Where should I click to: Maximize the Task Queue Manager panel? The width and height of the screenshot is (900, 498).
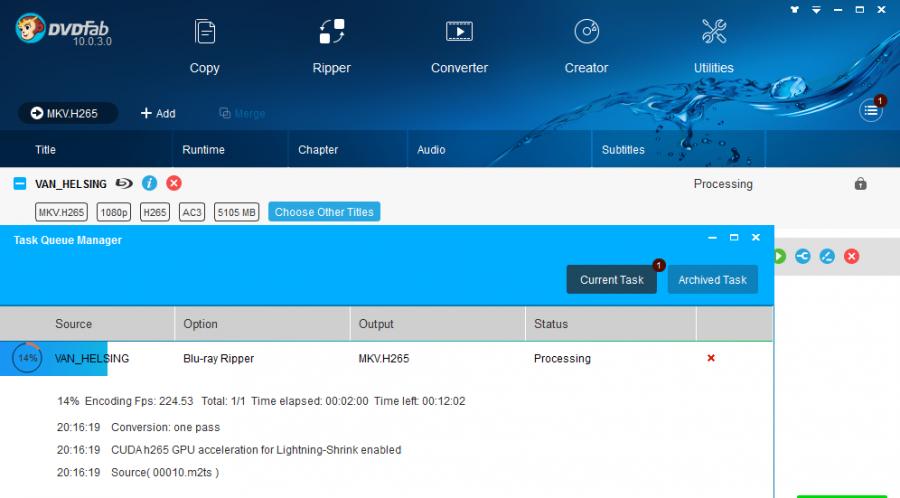point(734,238)
